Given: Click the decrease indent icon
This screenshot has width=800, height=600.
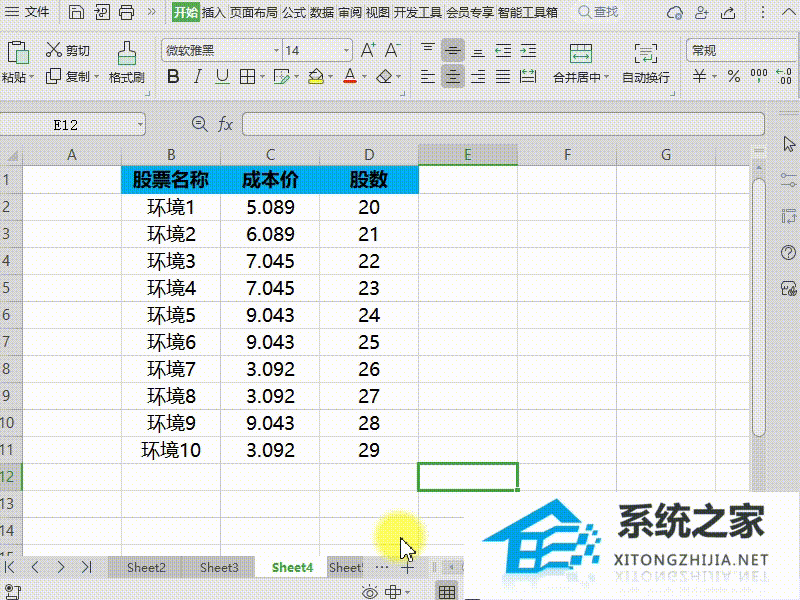Looking at the screenshot, I should 503,50.
